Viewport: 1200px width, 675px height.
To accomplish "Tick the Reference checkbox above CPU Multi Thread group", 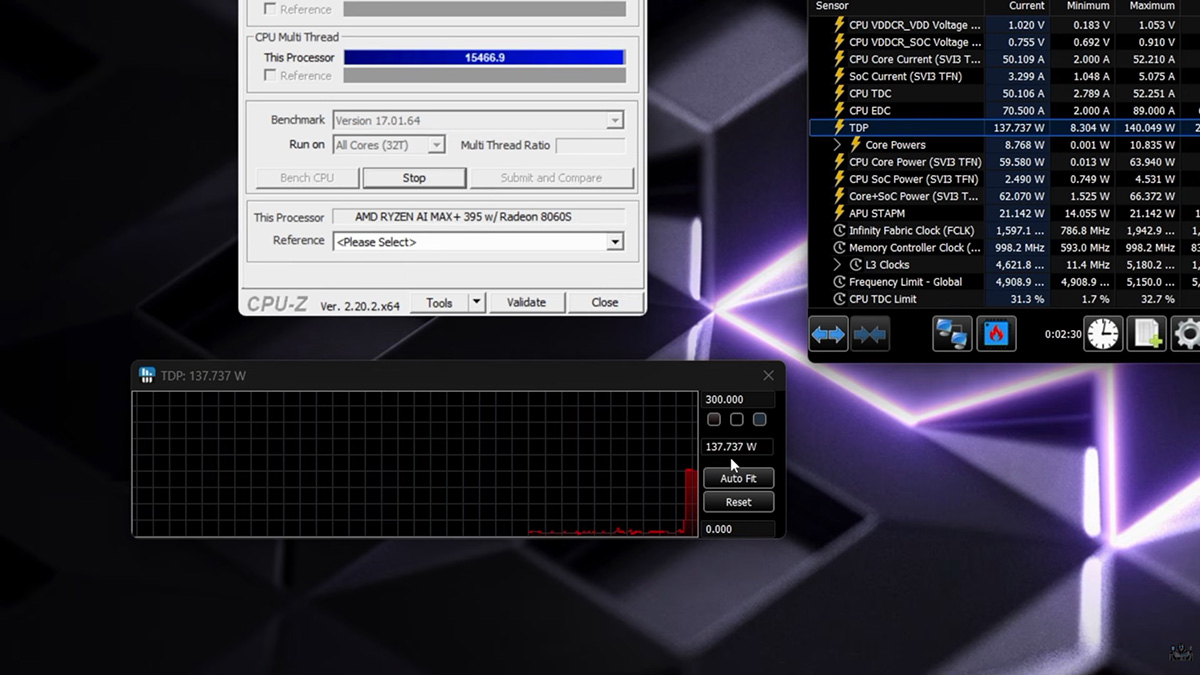I will click(x=270, y=9).
